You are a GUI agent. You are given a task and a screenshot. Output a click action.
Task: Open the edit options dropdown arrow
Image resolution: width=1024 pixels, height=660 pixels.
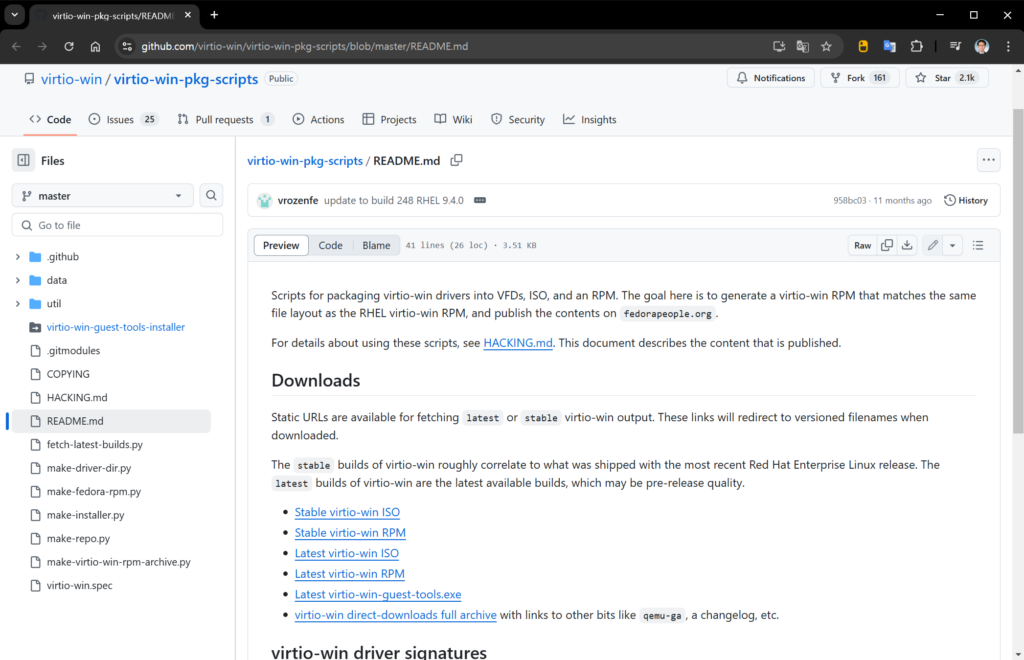pyautogui.click(x=953, y=245)
